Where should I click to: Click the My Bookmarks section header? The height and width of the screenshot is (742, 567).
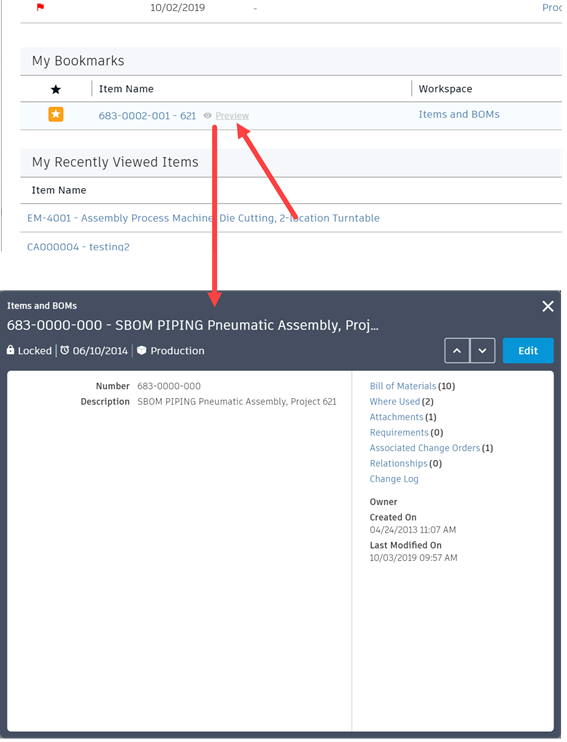pos(78,61)
